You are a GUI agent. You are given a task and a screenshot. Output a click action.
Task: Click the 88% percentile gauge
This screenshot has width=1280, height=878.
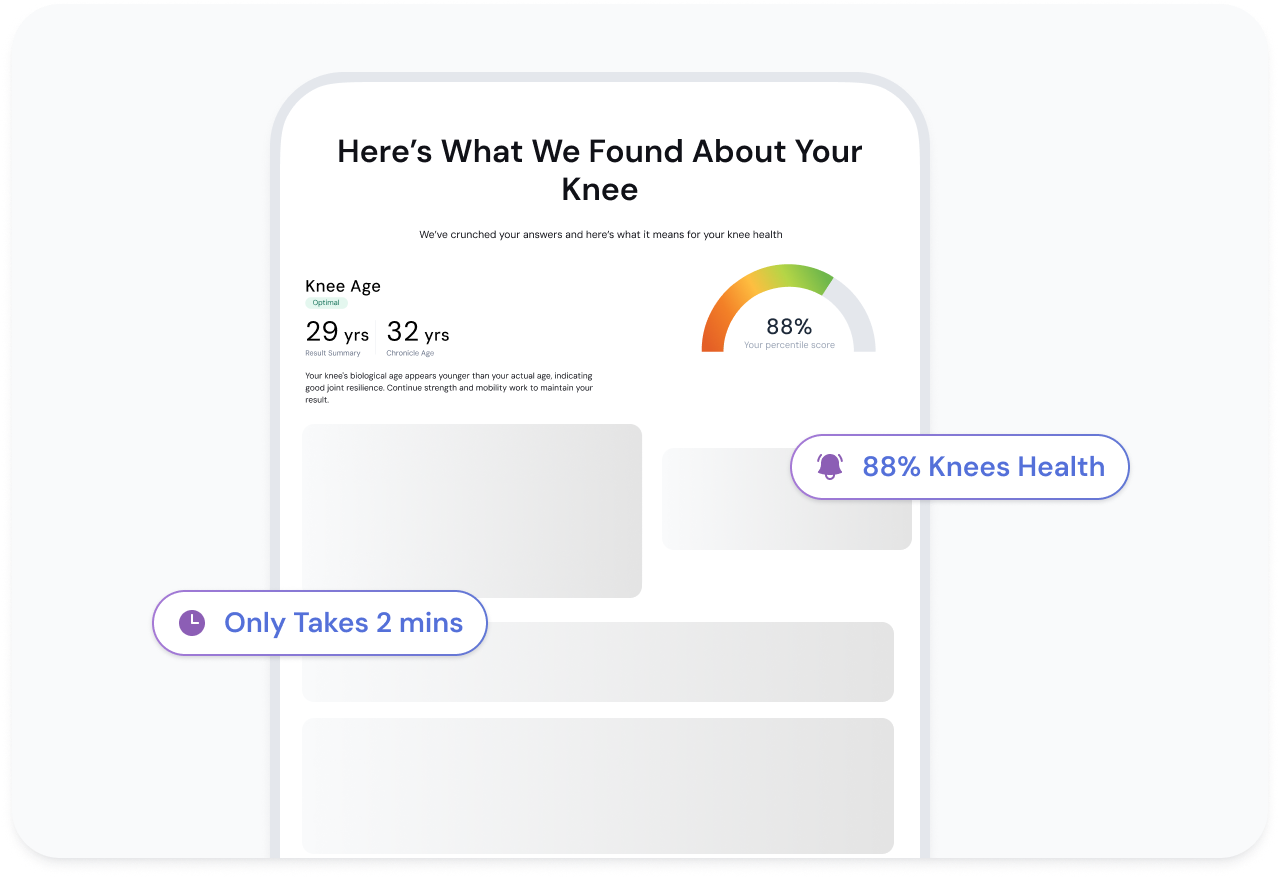(x=788, y=308)
